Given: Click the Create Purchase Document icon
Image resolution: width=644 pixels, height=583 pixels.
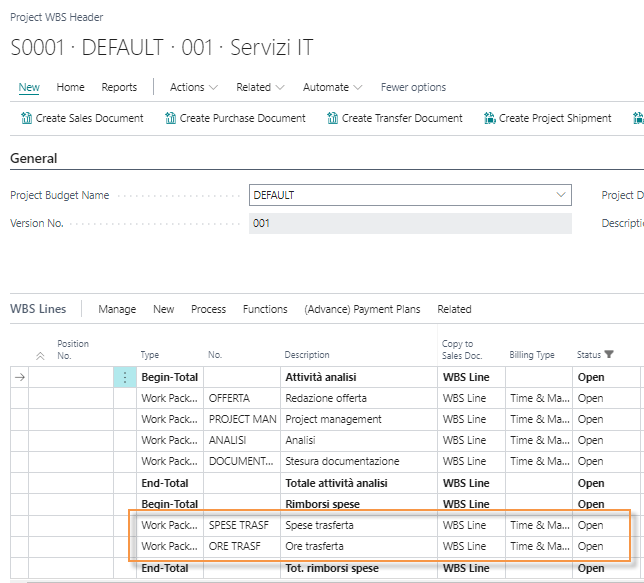Looking at the screenshot, I should pyautogui.click(x=170, y=118).
